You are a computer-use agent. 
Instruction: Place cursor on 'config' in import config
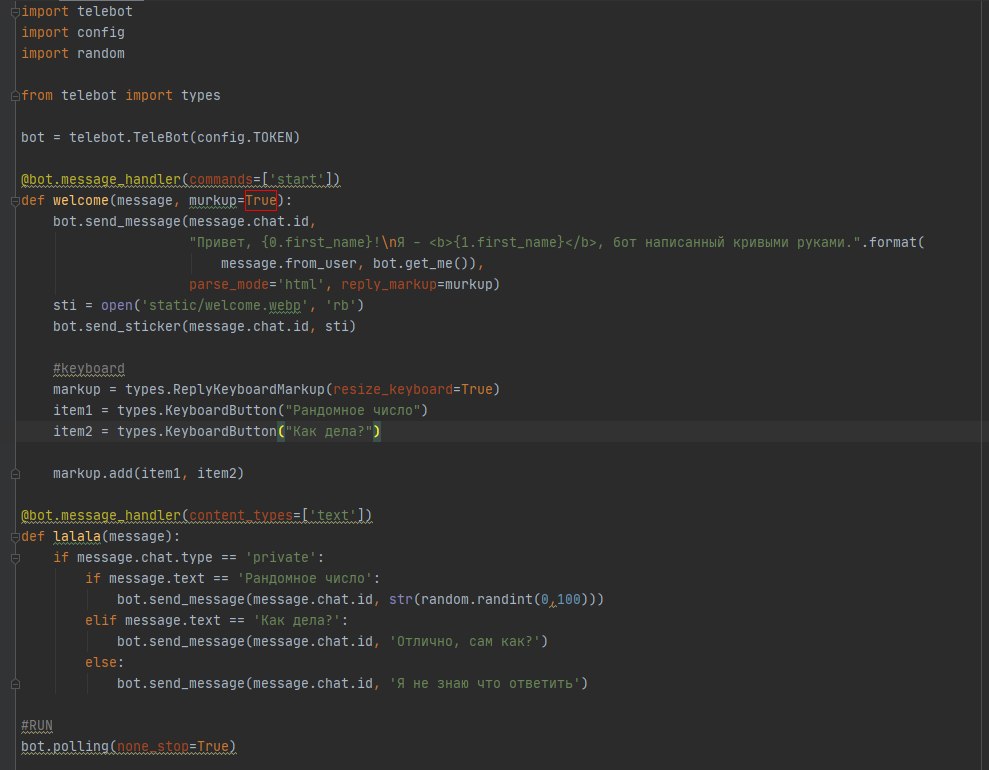click(101, 32)
